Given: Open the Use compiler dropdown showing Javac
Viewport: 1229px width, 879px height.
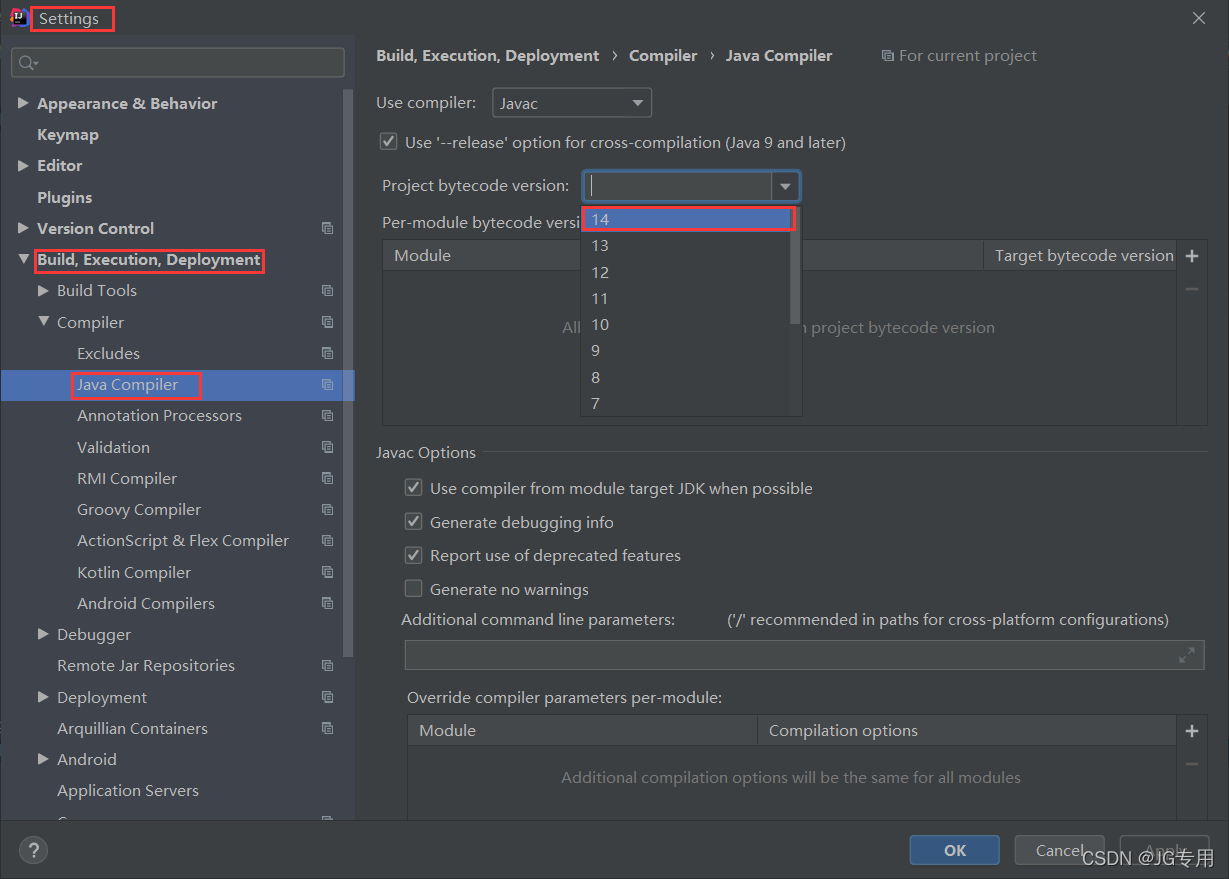Looking at the screenshot, I should coord(571,102).
